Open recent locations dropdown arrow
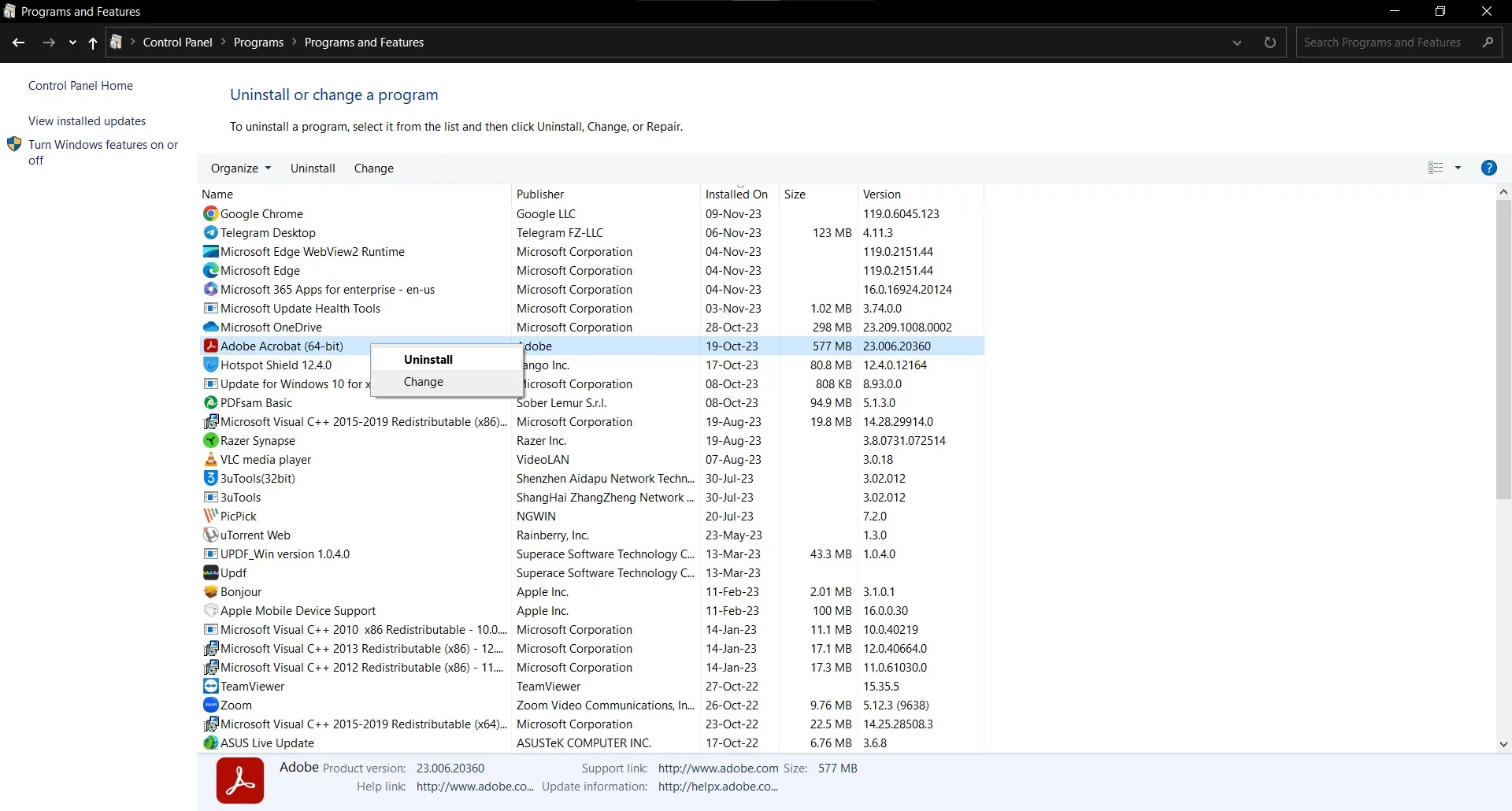Viewport: 1512px width, 811px height. tap(72, 43)
